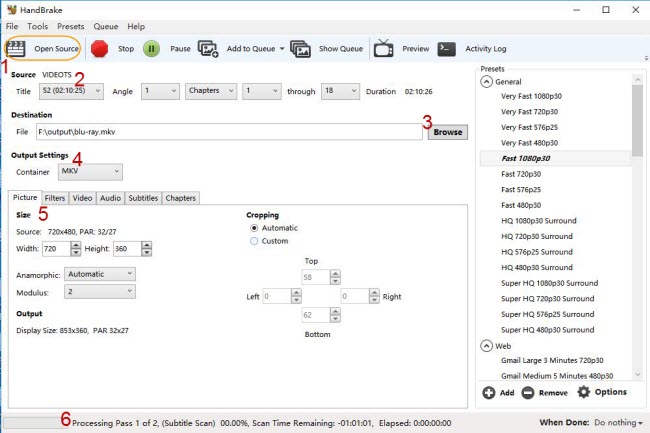Select Gmail Medium 5 Minutes 480p30 preset
The image size is (650, 433).
pos(557,376)
